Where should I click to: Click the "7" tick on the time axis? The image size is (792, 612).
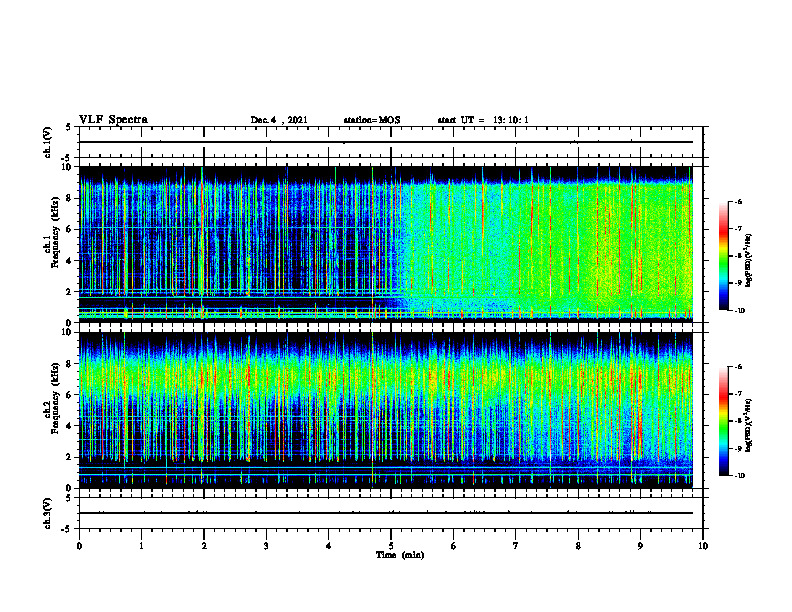click(516, 546)
